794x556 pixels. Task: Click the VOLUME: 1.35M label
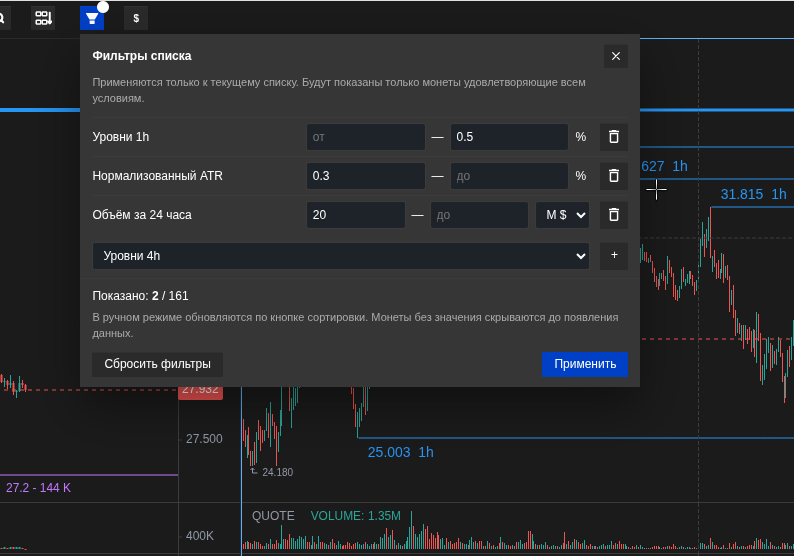coord(355,516)
